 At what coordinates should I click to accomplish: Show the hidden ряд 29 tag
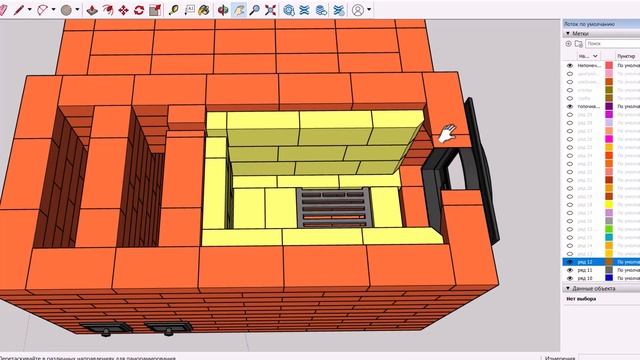[570, 115]
